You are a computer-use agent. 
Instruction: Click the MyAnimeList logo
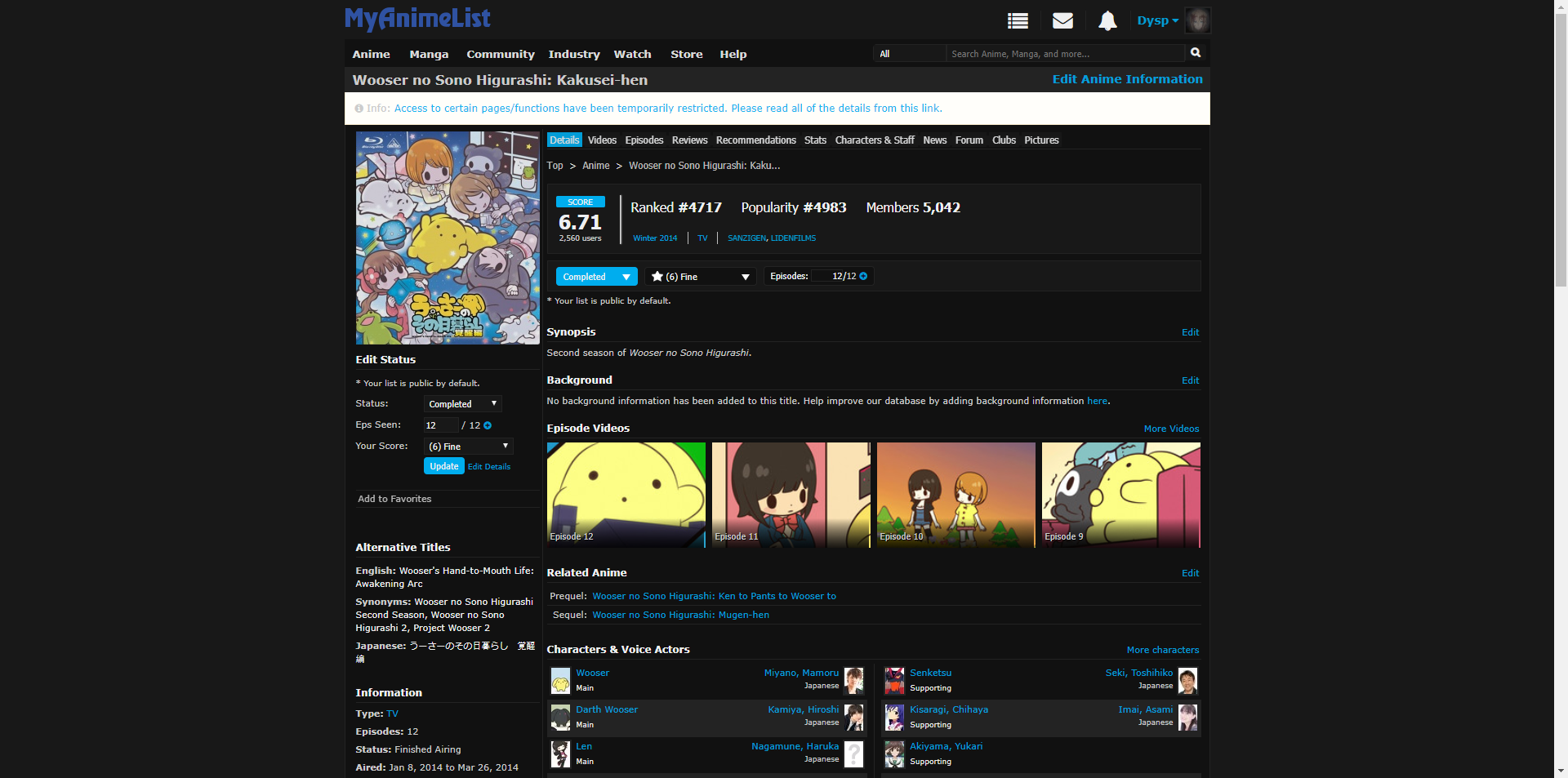click(x=417, y=19)
